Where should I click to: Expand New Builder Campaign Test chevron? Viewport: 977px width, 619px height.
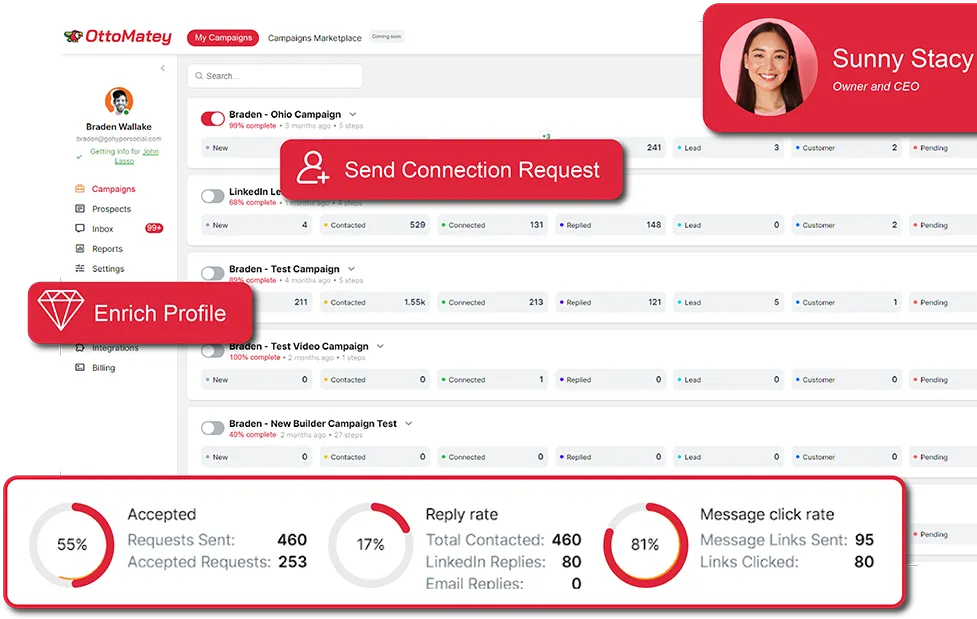coord(409,423)
